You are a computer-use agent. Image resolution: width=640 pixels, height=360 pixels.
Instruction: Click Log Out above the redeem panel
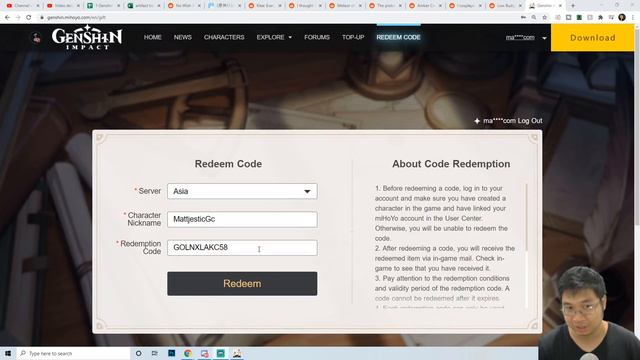point(530,121)
